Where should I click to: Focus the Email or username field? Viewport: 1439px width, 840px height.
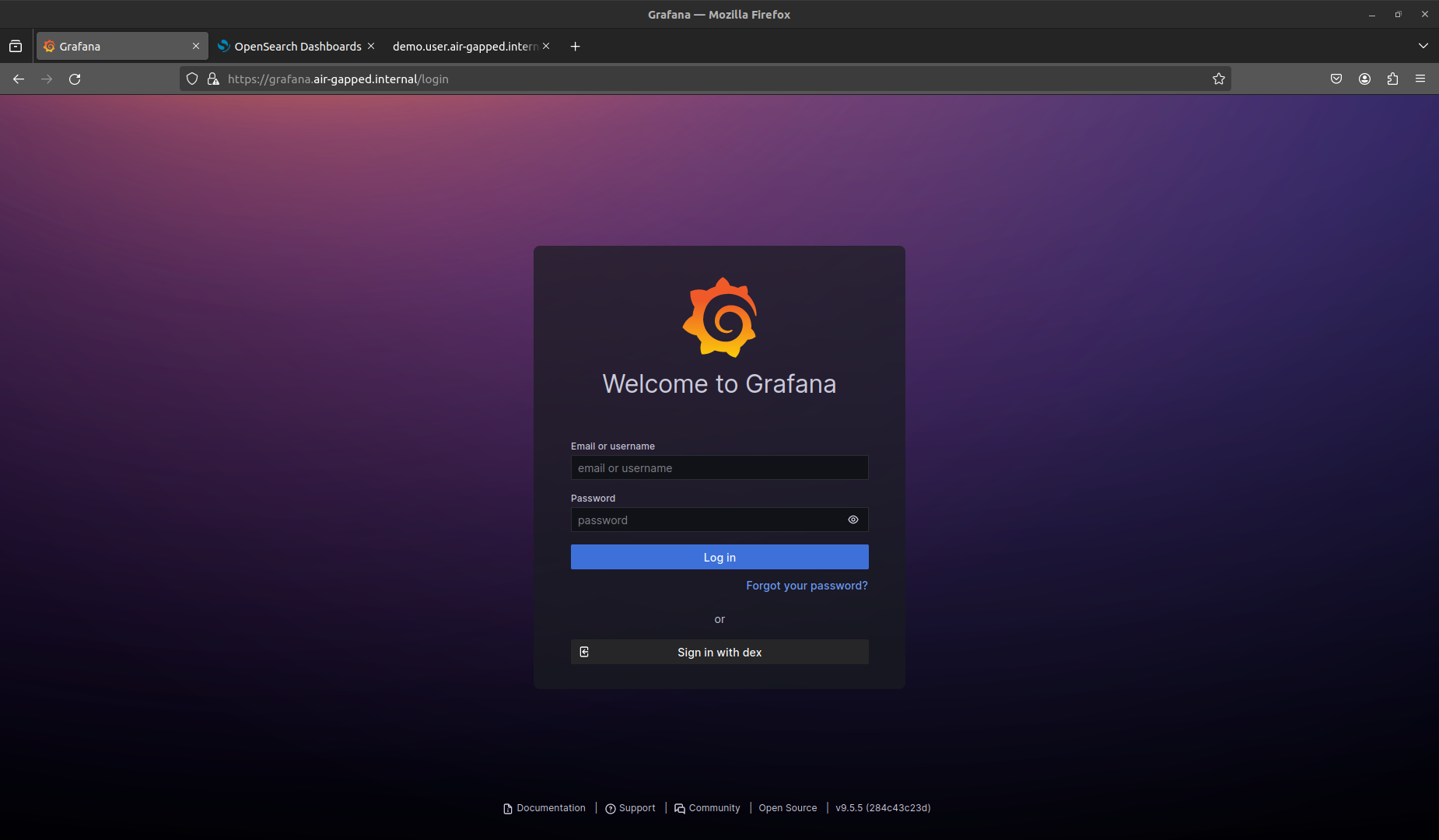pos(719,467)
